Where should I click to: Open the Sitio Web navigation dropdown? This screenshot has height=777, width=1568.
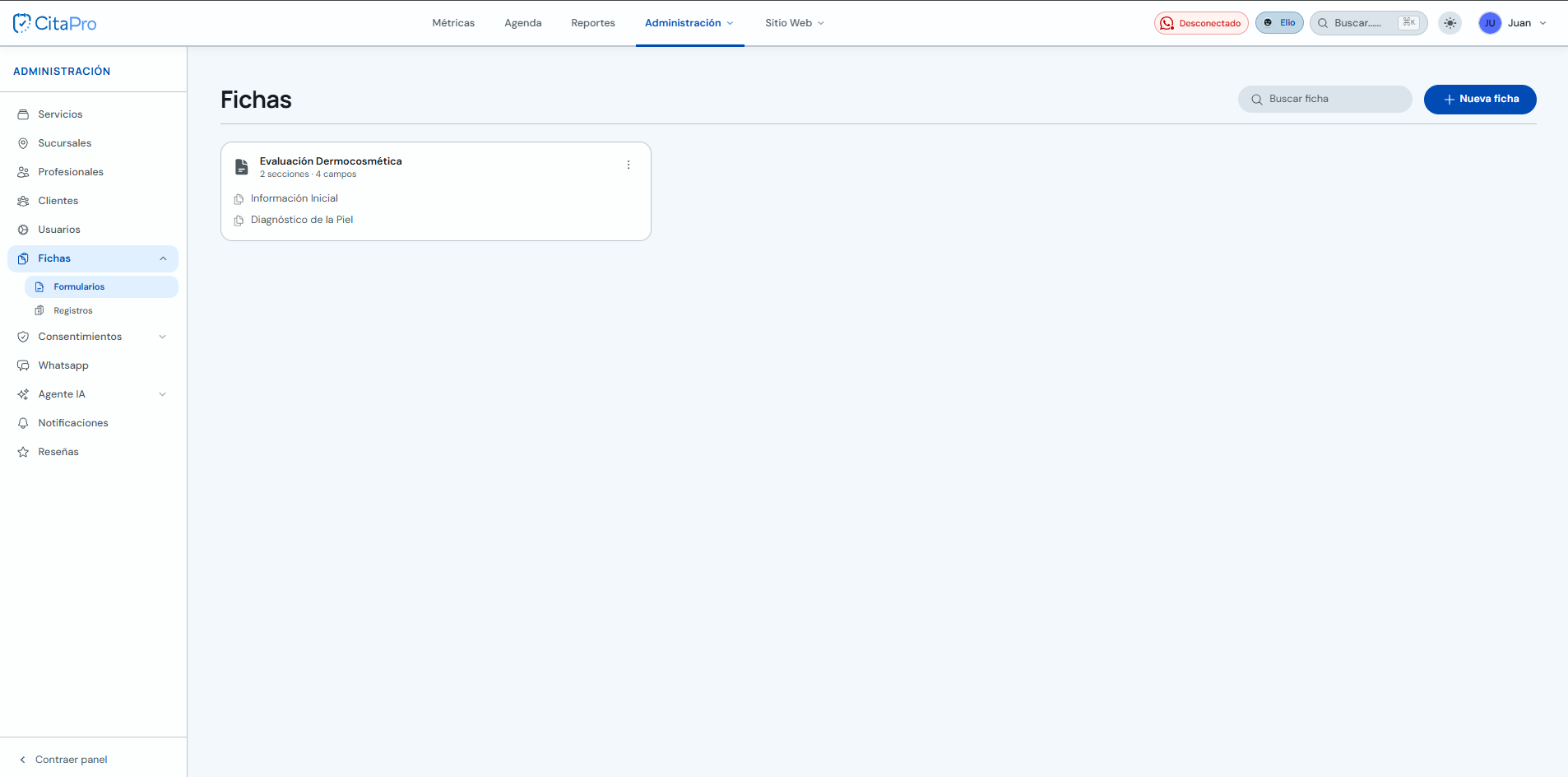795,23
